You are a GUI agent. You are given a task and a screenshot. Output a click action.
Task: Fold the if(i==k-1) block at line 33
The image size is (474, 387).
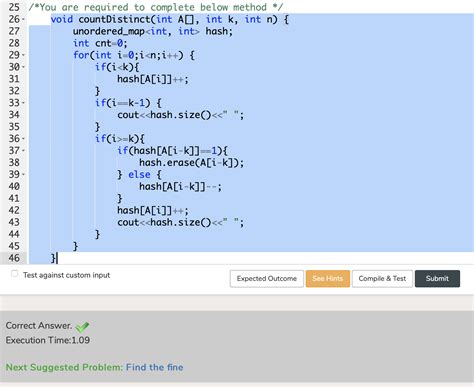[x=23, y=103]
